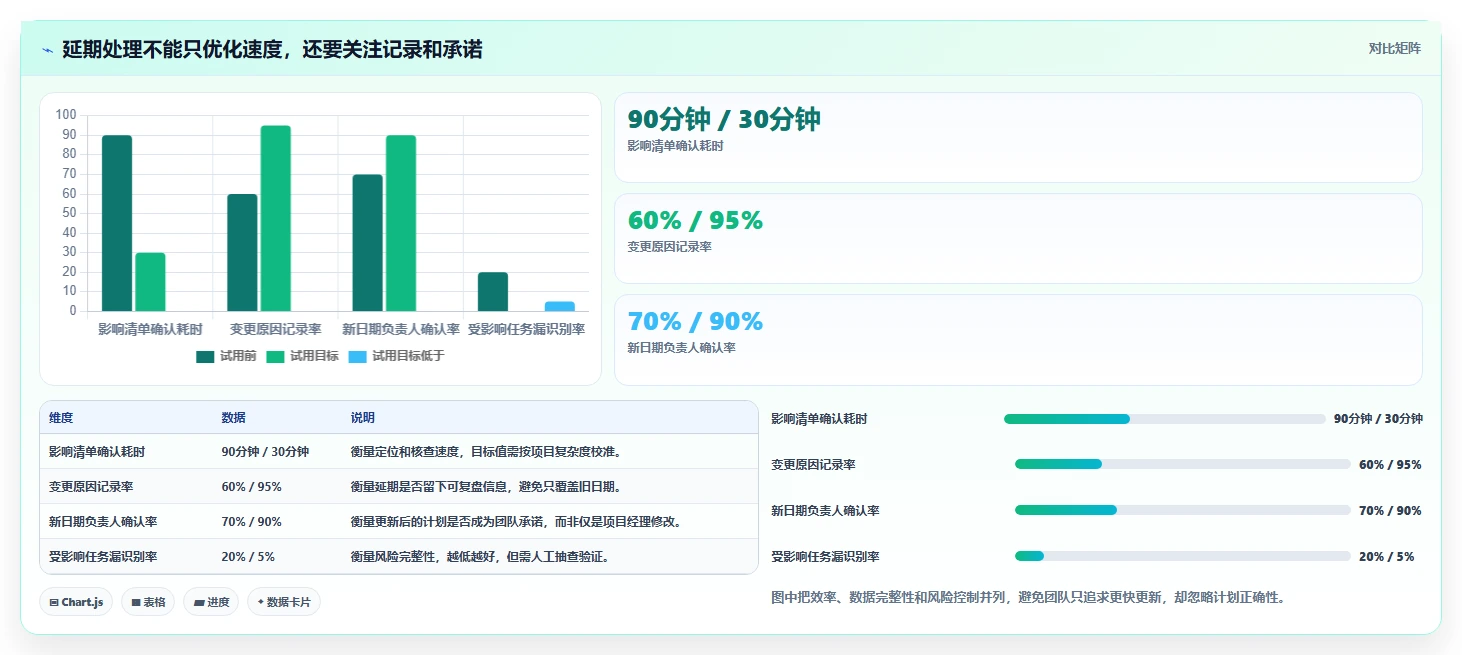
Task: Toggle the 试用目标低于 blue legend dataset
Action: click(x=396, y=356)
